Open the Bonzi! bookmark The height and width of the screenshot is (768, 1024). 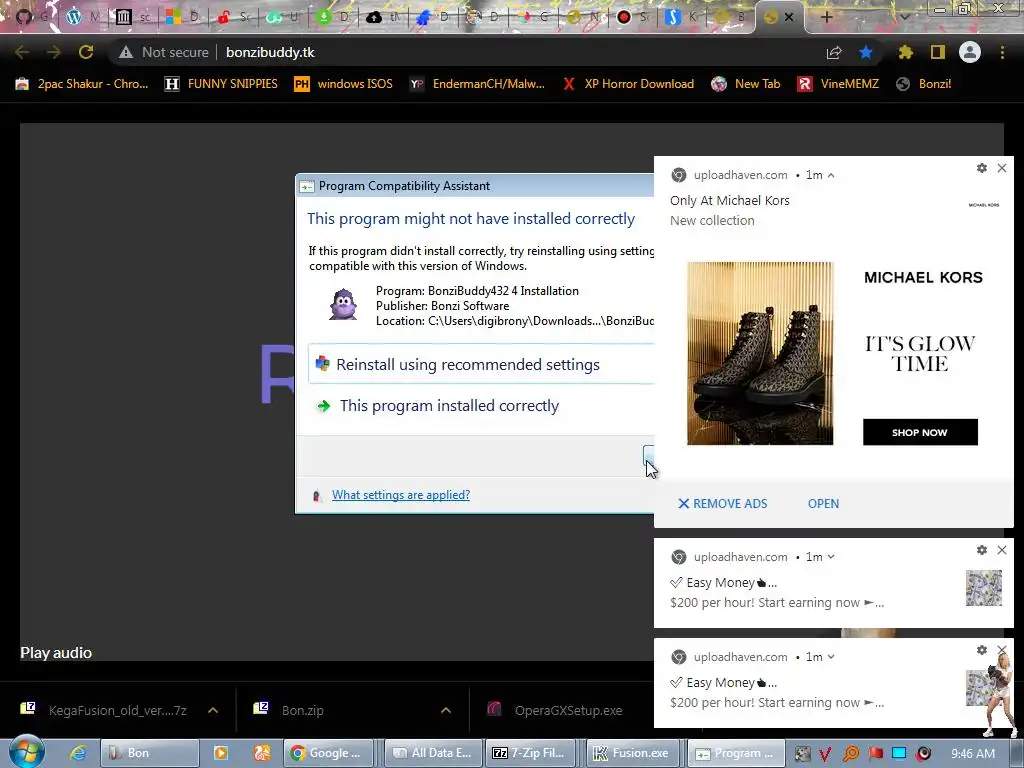(924, 84)
